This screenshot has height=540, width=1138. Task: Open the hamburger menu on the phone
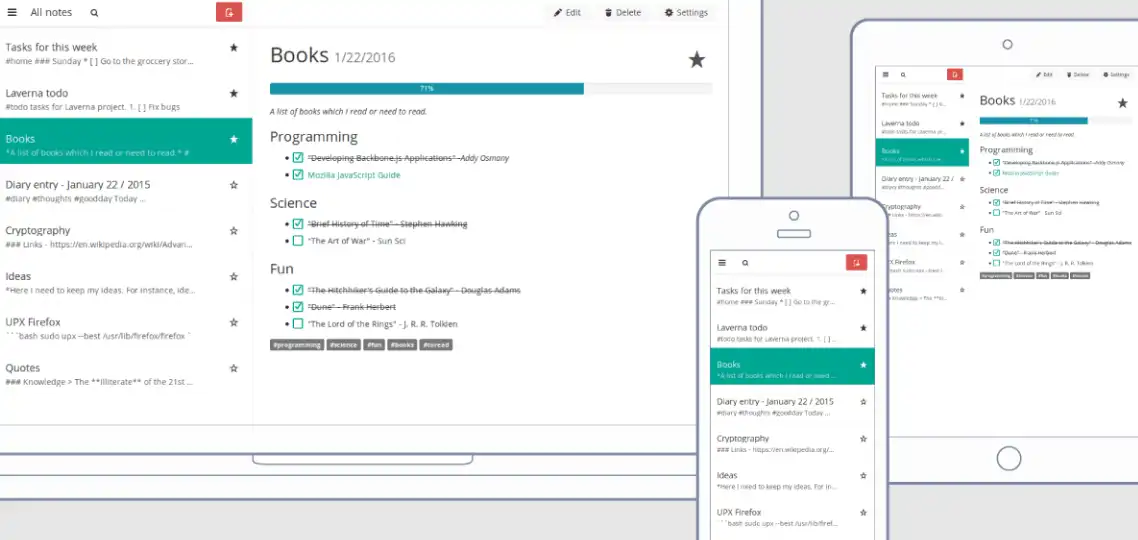coord(721,263)
